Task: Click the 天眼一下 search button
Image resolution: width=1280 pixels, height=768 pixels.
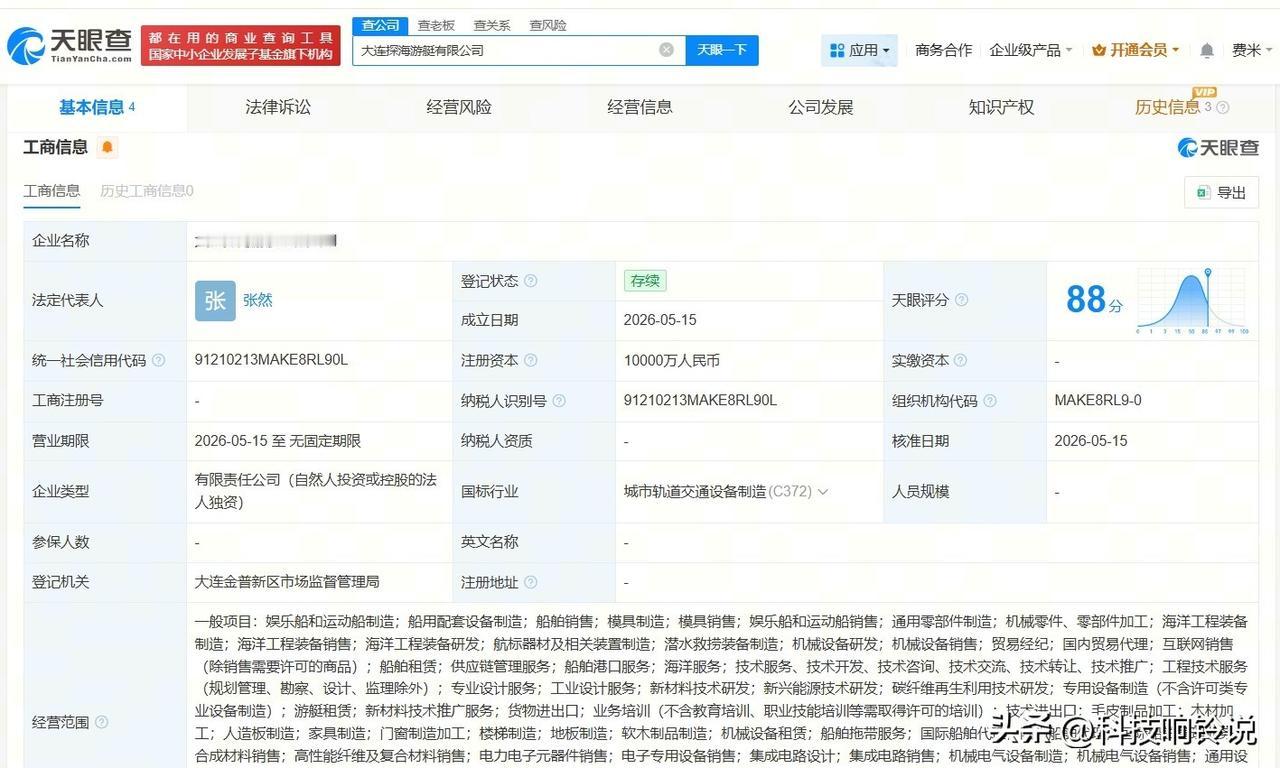Action: click(x=722, y=50)
